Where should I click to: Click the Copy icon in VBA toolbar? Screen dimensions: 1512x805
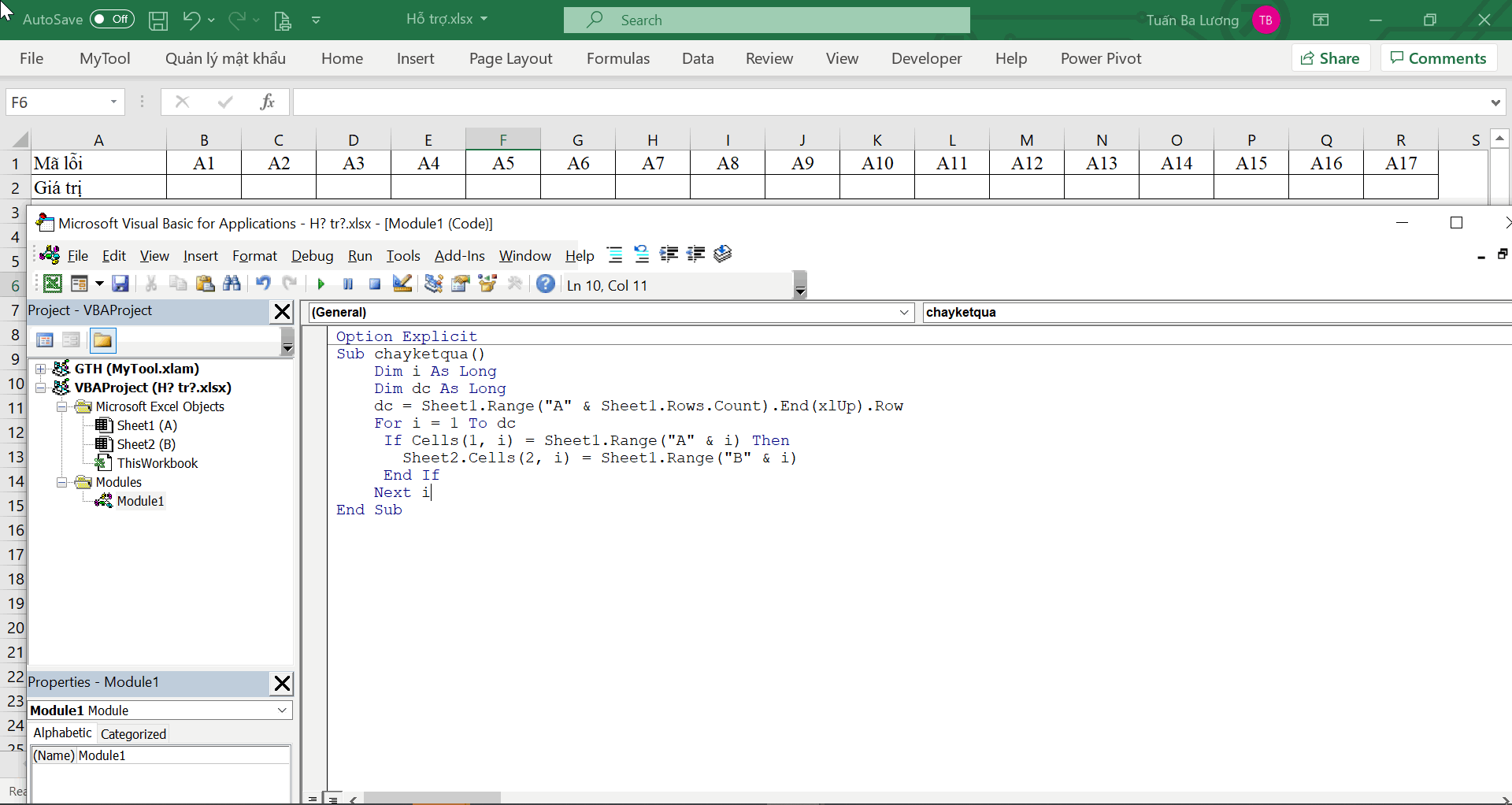tap(178, 284)
